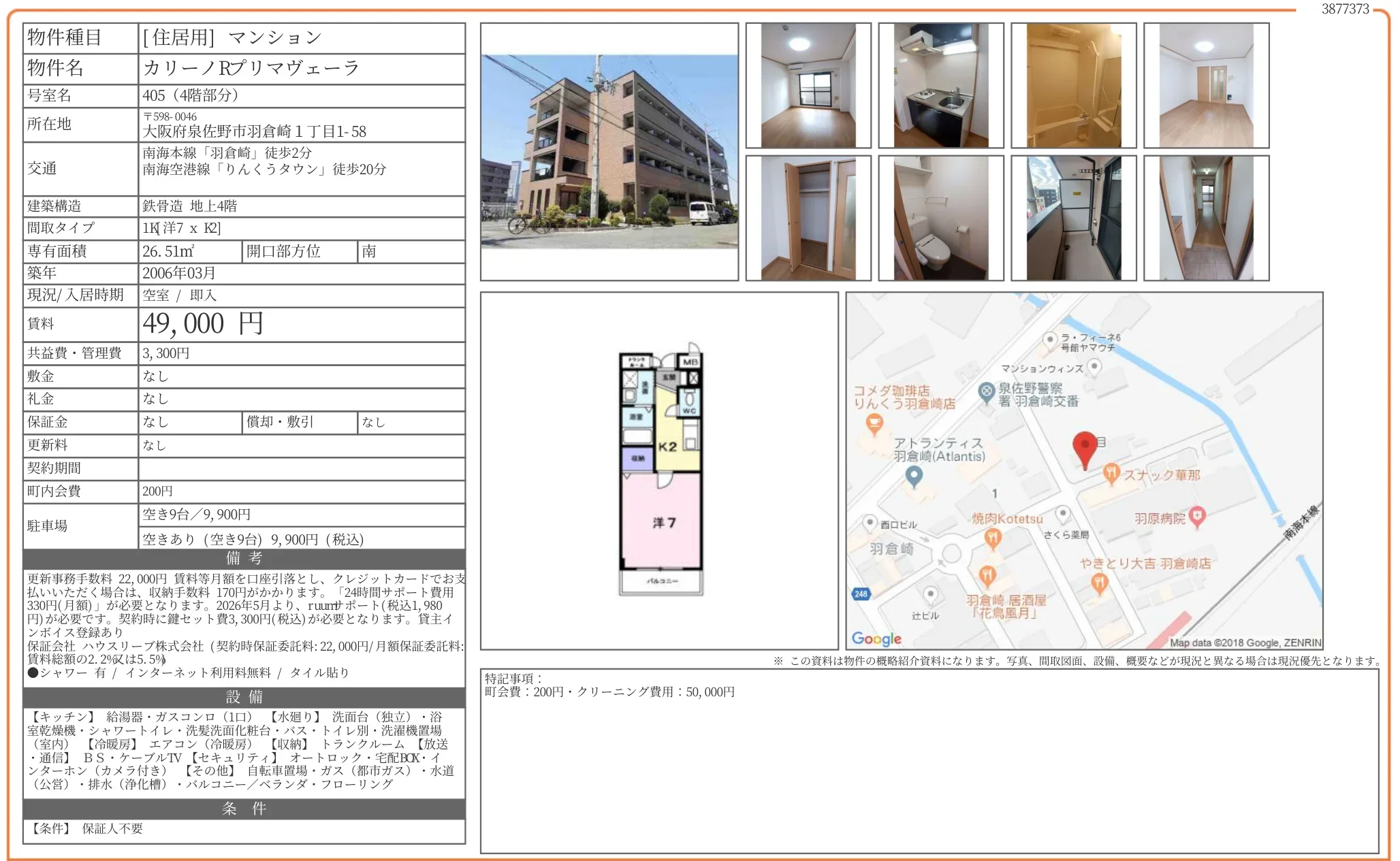
Task: Click the Atlantis 羽倉崎 location marker
Action: tap(914, 476)
